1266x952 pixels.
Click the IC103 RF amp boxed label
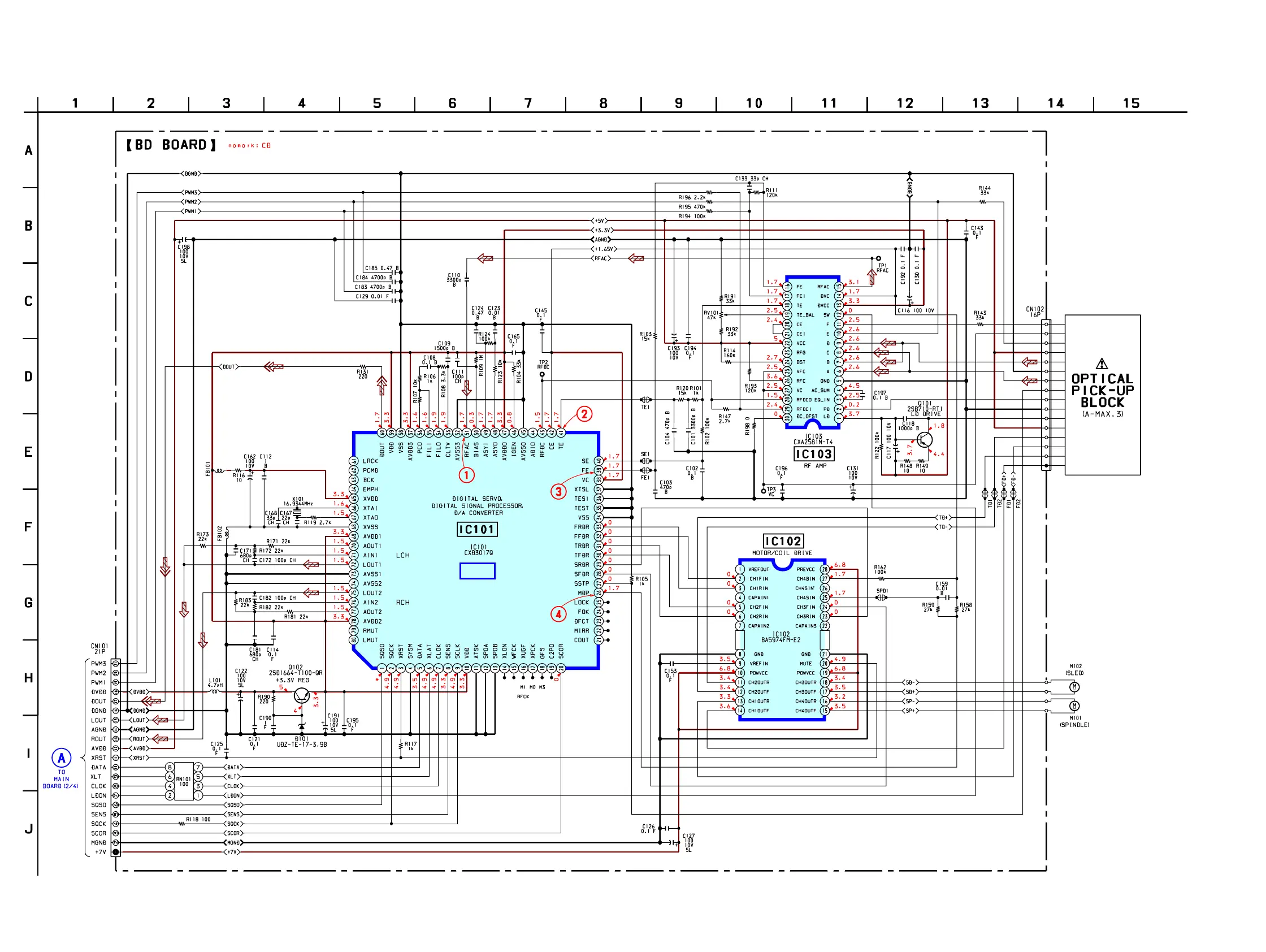pyautogui.click(x=813, y=454)
